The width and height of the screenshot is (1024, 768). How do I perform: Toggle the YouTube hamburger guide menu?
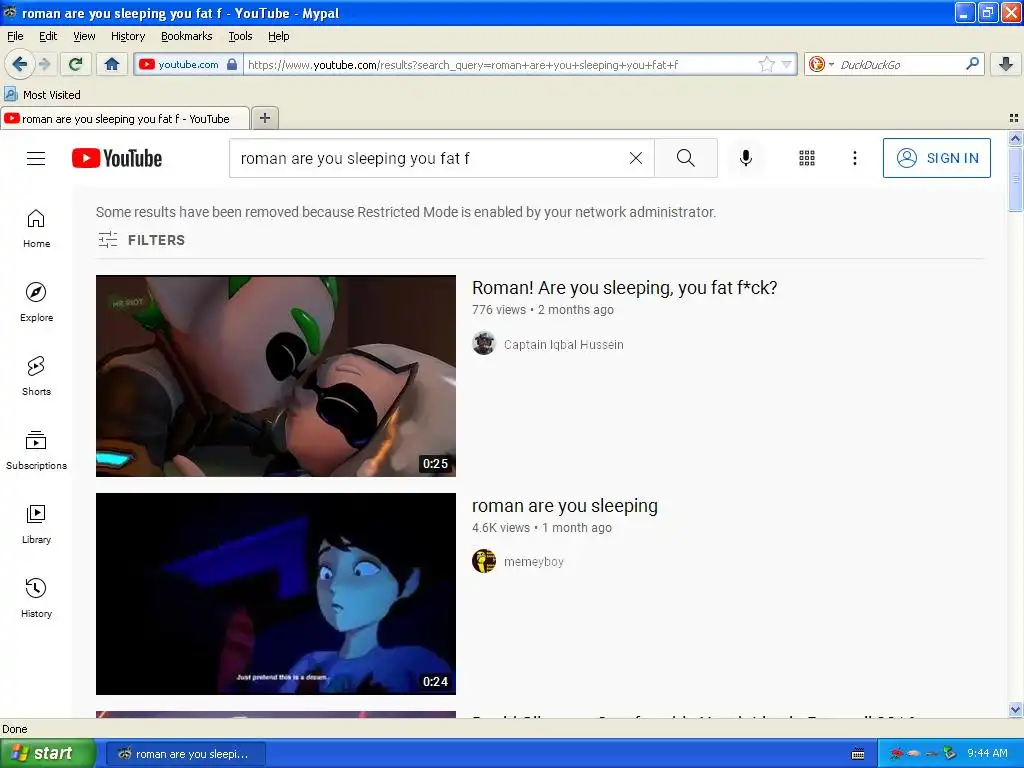tap(36, 158)
